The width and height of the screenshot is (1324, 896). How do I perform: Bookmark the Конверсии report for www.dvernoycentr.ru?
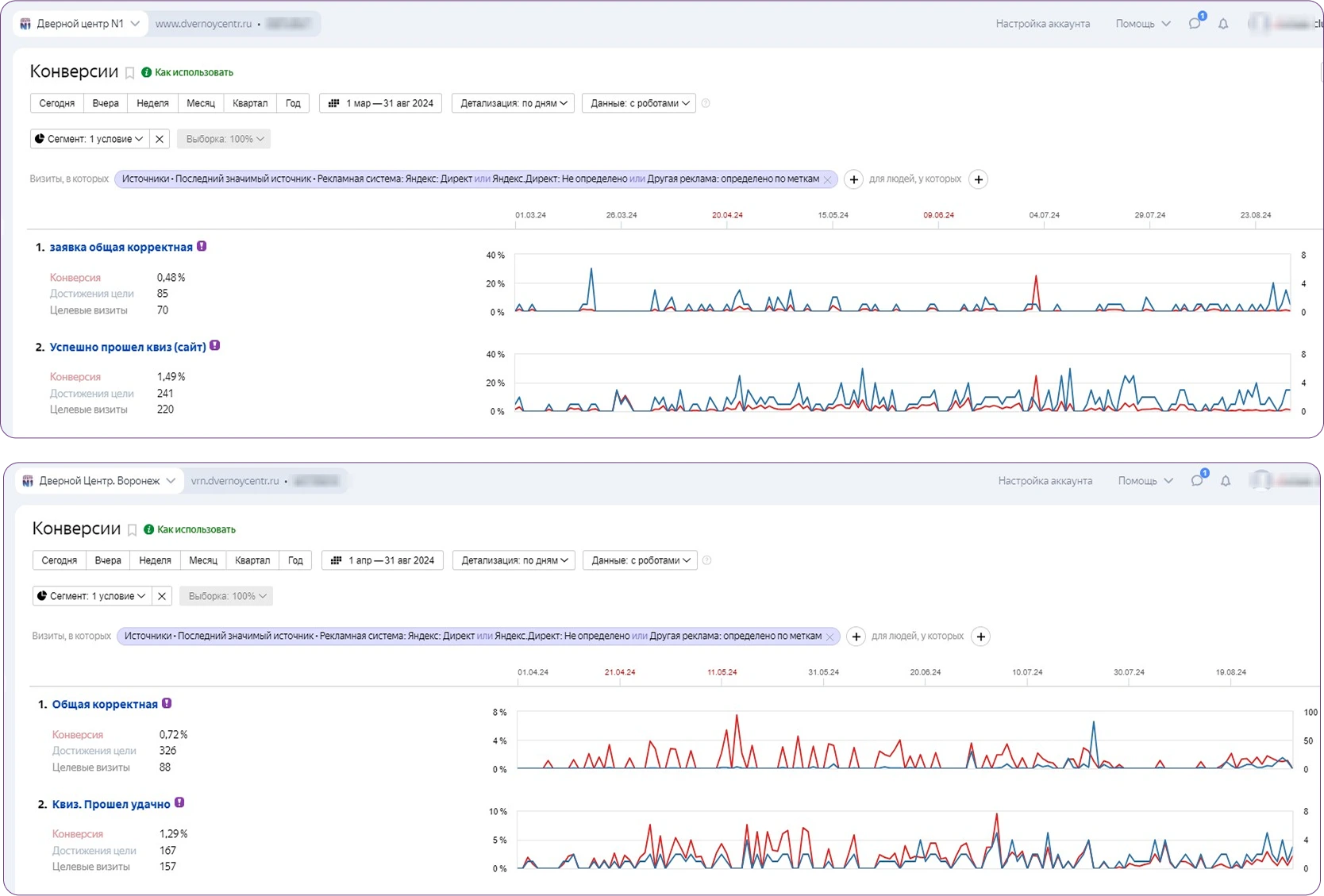point(129,73)
